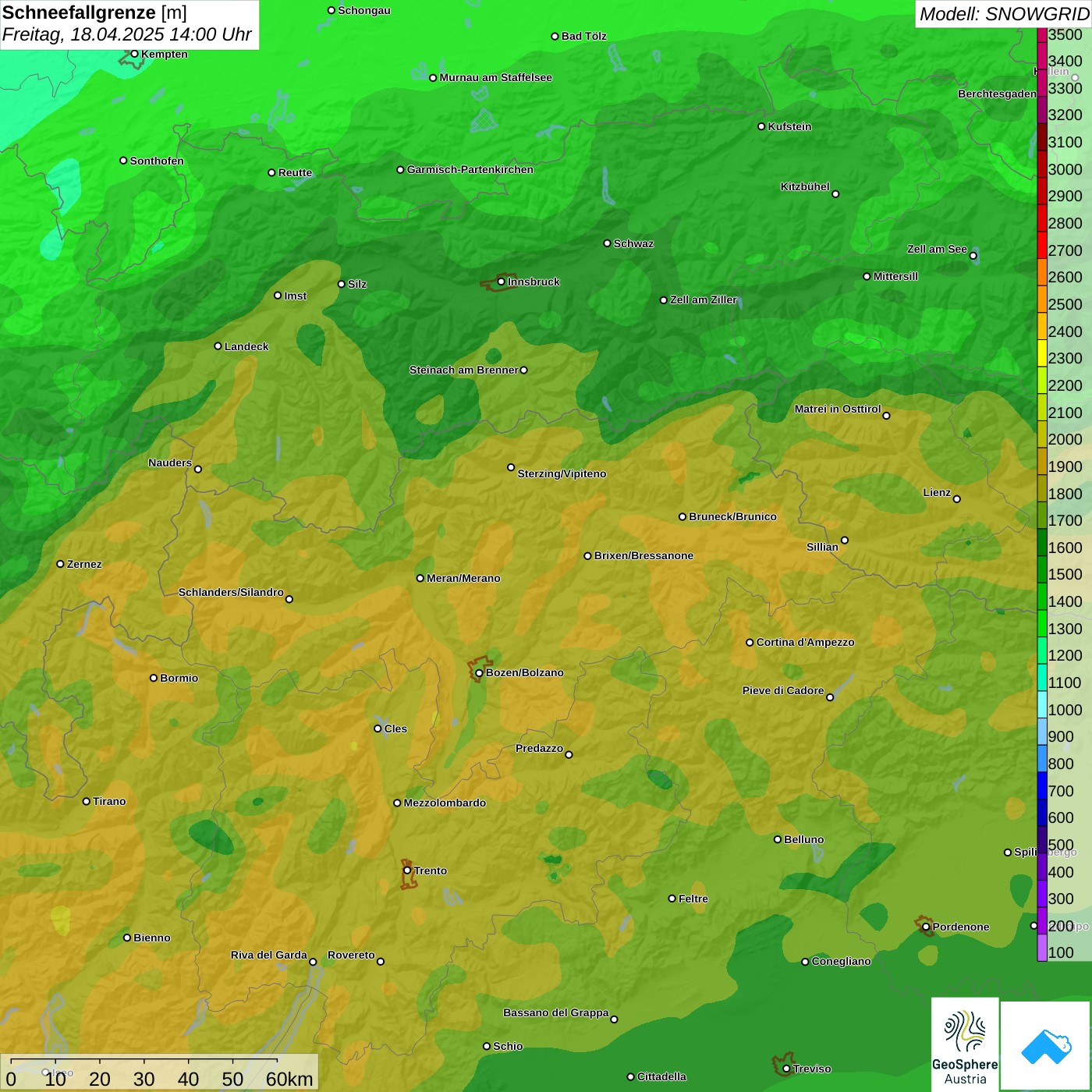
Task: Click the Treviso city marker dot
Action: [x=786, y=1069]
